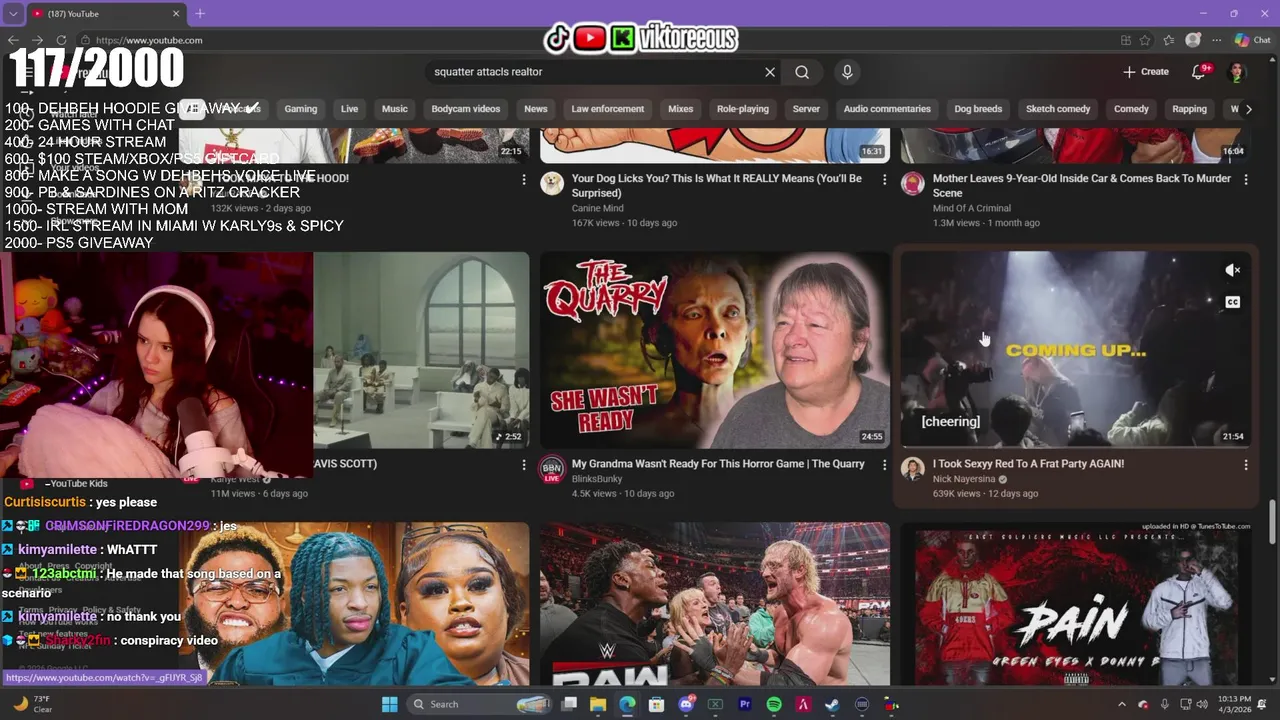Open the YouTube account avatar menu
The width and height of the screenshot is (1280, 720).
pyautogui.click(x=1237, y=72)
